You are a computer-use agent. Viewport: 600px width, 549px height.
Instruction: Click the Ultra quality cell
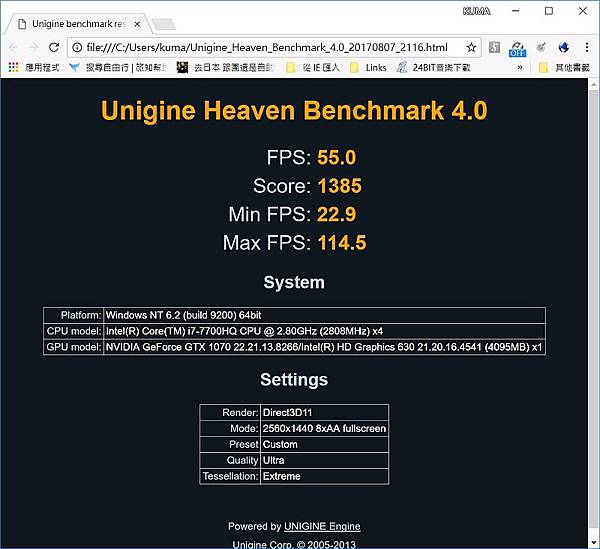click(x=324, y=460)
